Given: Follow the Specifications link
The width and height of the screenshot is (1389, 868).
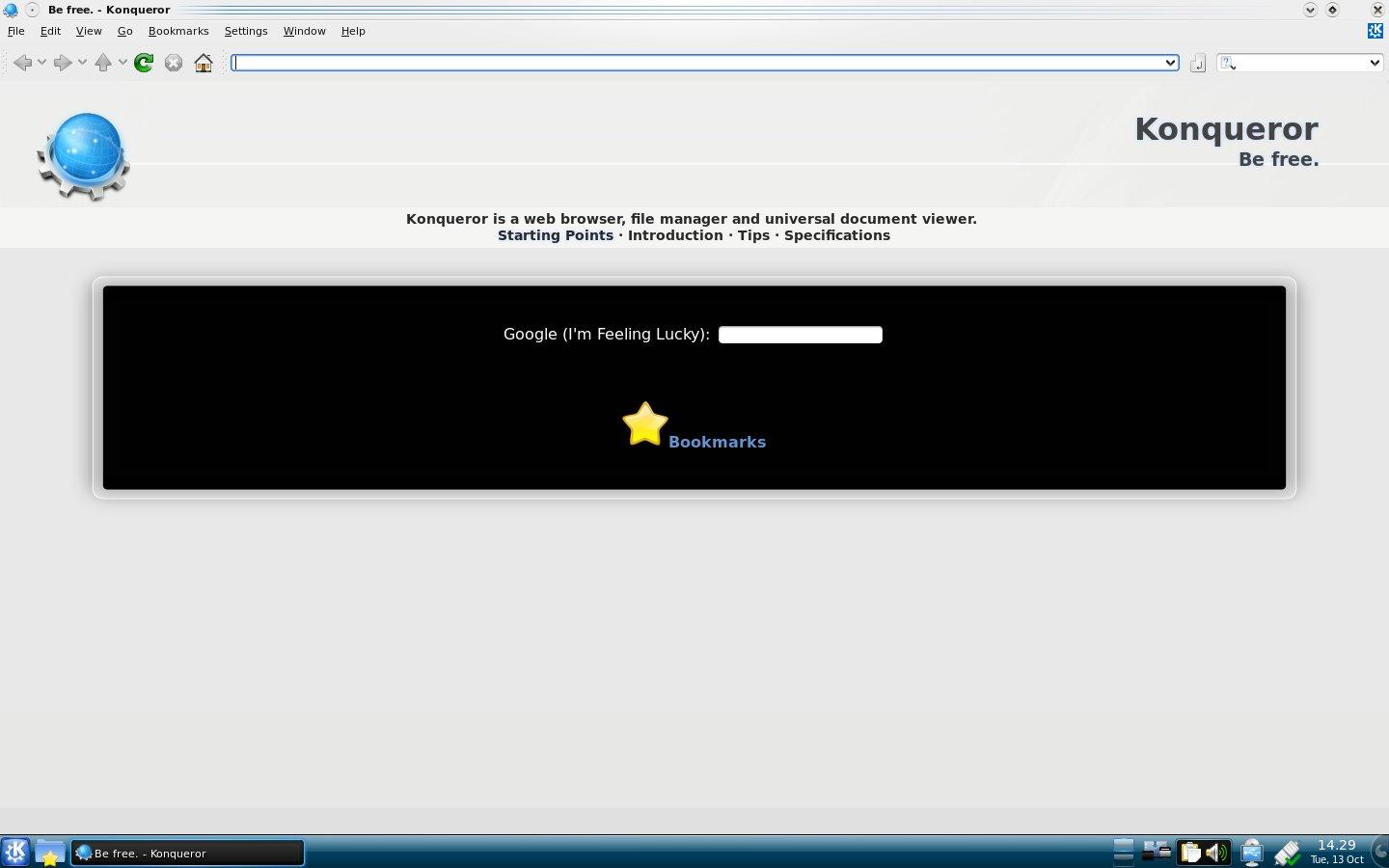Looking at the screenshot, I should coord(837,235).
